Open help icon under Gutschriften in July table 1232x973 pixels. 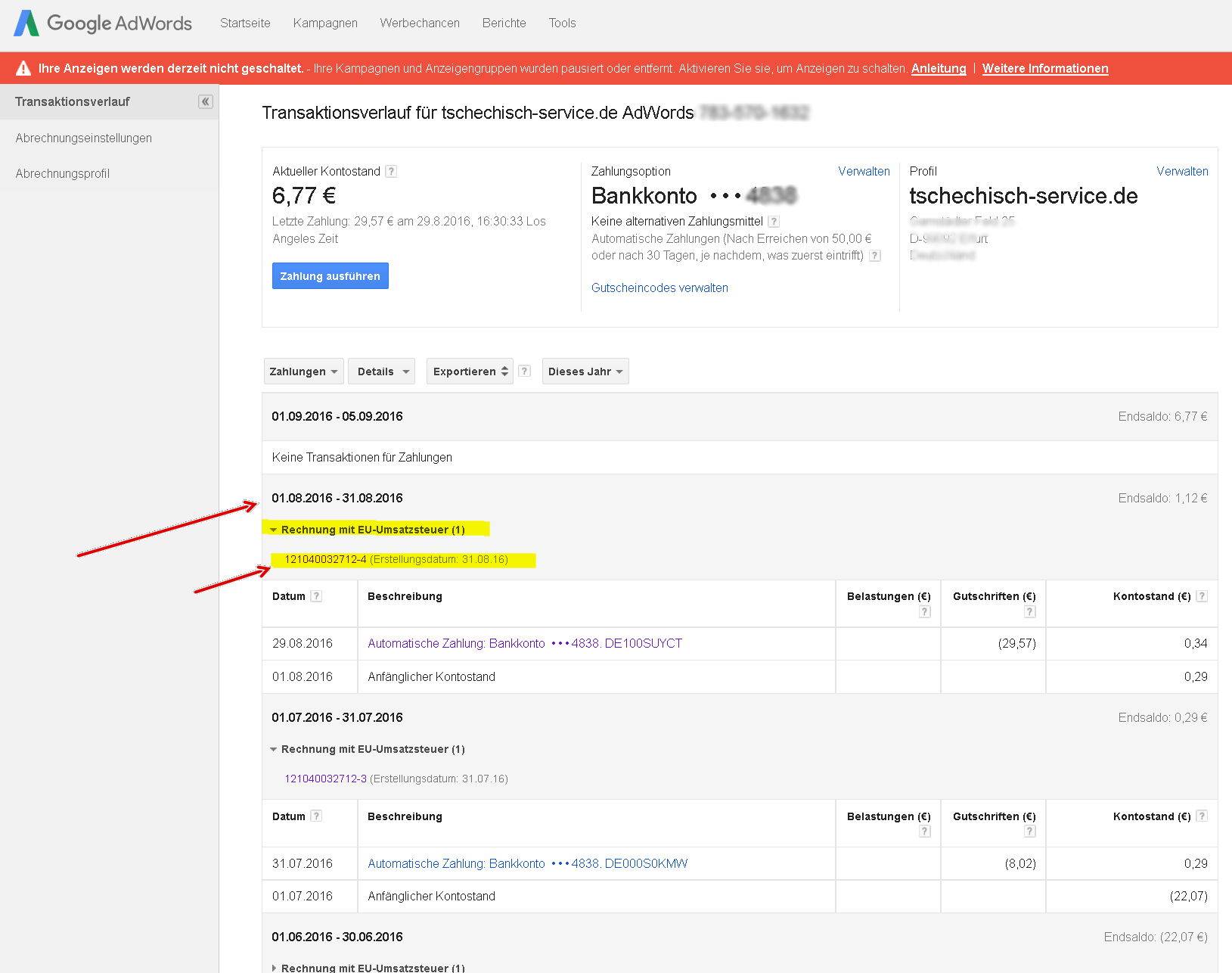click(1029, 831)
